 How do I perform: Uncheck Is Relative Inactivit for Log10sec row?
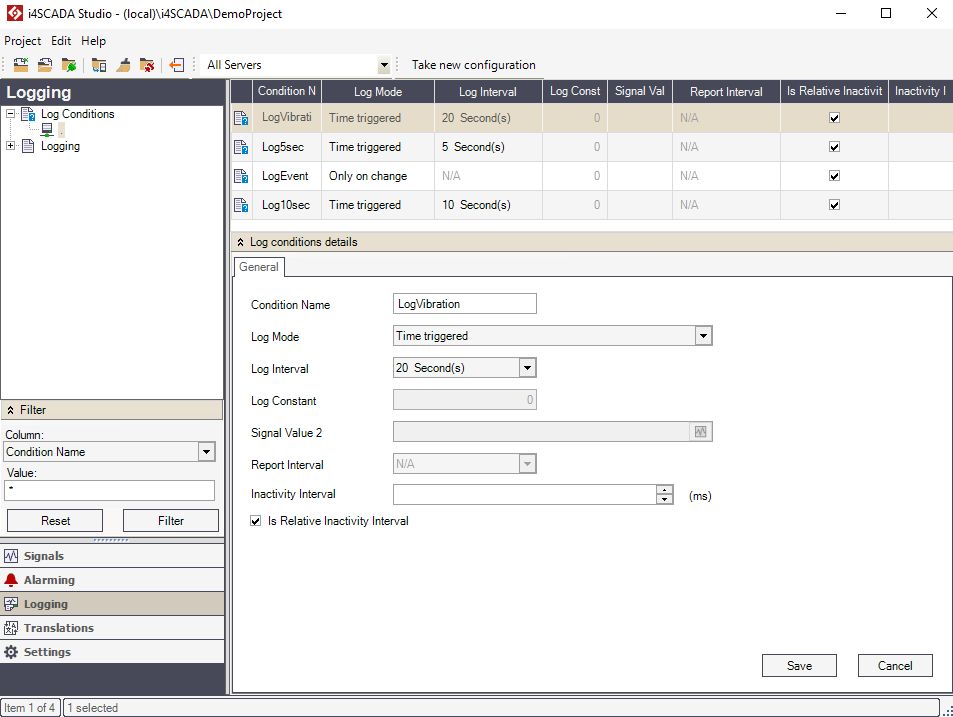tap(834, 204)
